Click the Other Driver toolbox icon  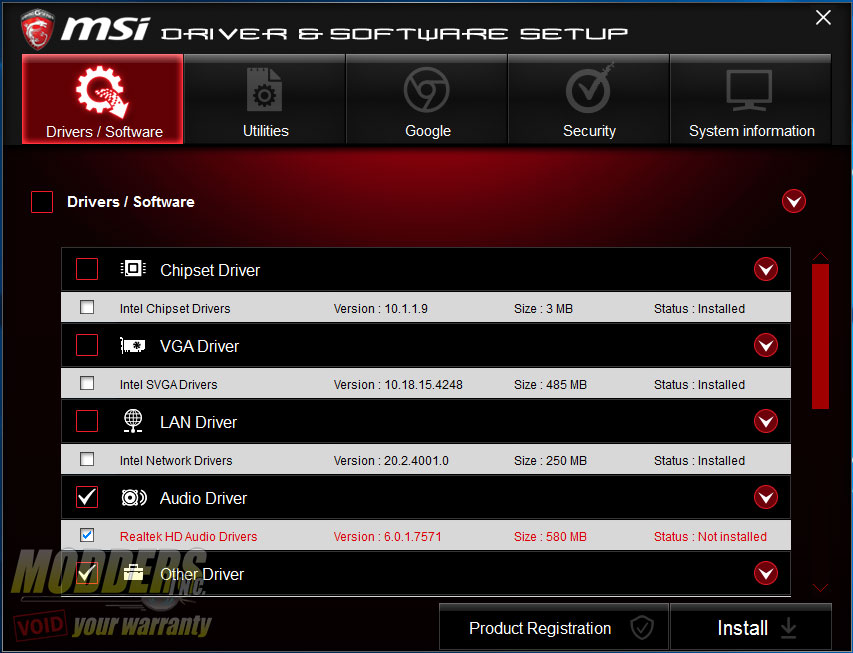(x=133, y=572)
